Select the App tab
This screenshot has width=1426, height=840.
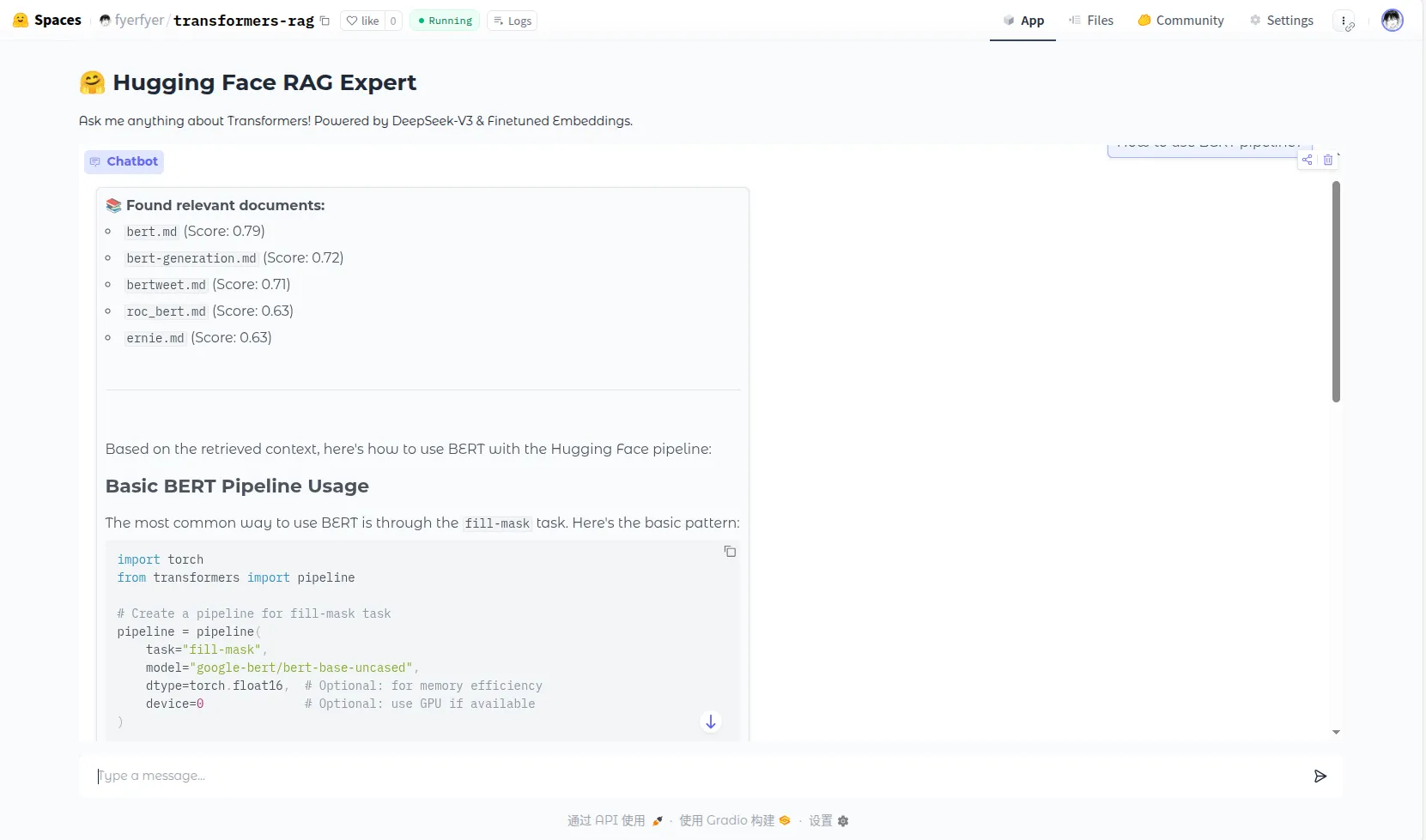tap(1023, 21)
